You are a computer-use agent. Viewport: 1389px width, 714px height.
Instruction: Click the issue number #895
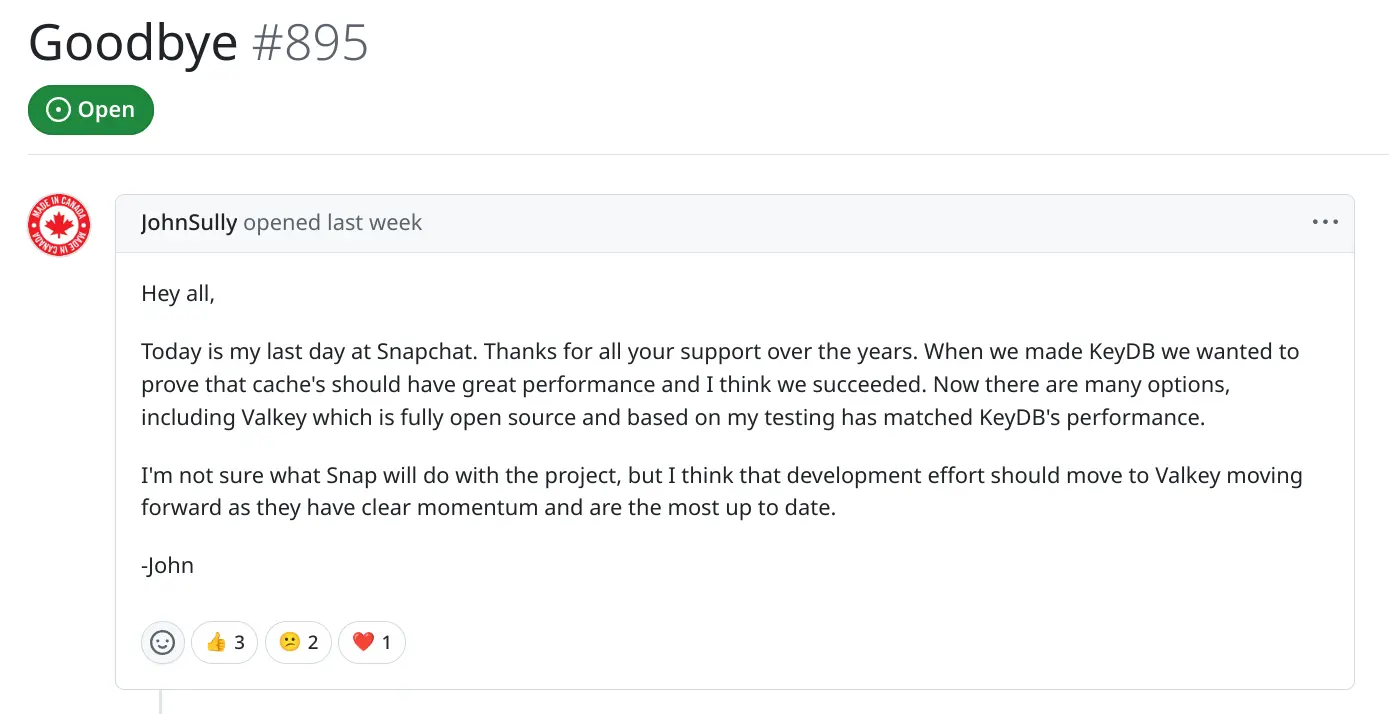(310, 43)
